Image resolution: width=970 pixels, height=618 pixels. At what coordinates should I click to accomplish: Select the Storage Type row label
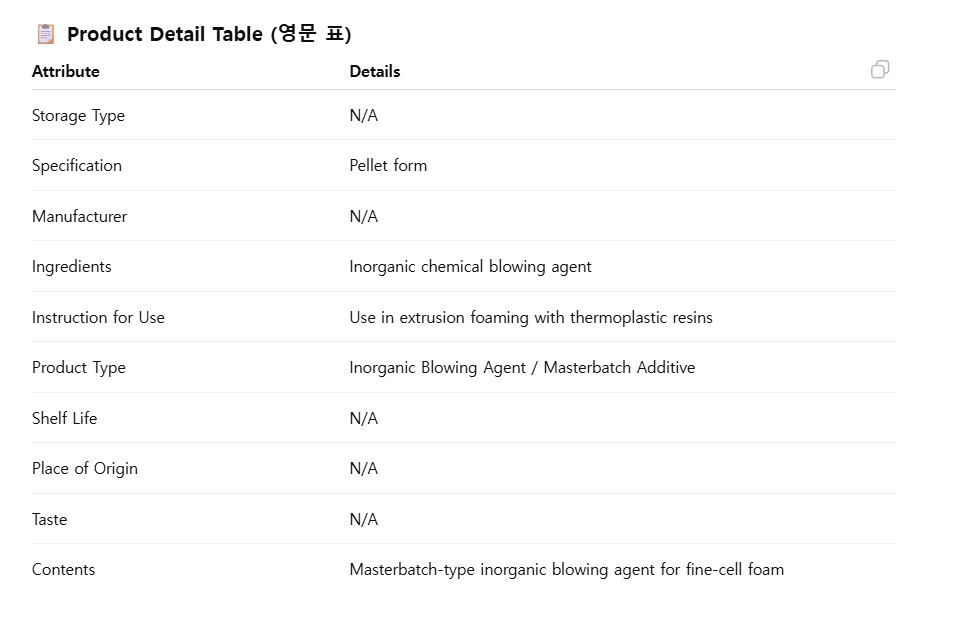coord(78,116)
